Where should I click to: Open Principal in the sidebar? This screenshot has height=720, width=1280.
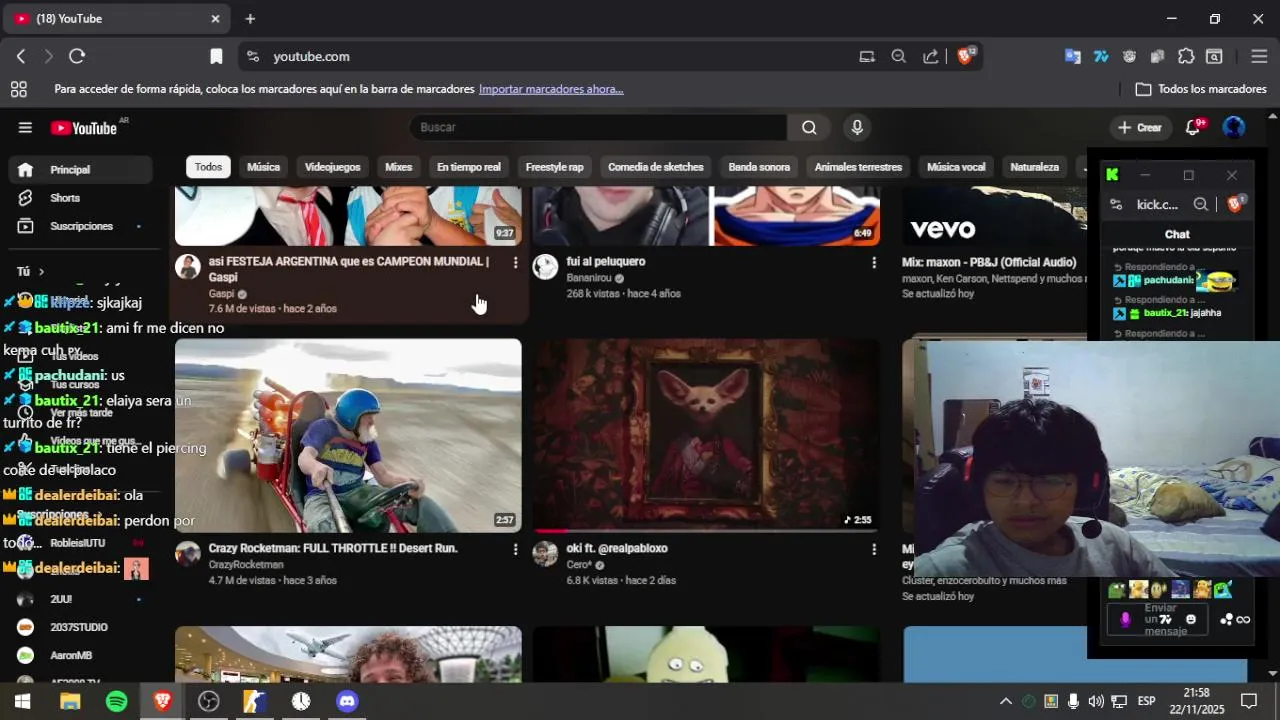[80, 170]
